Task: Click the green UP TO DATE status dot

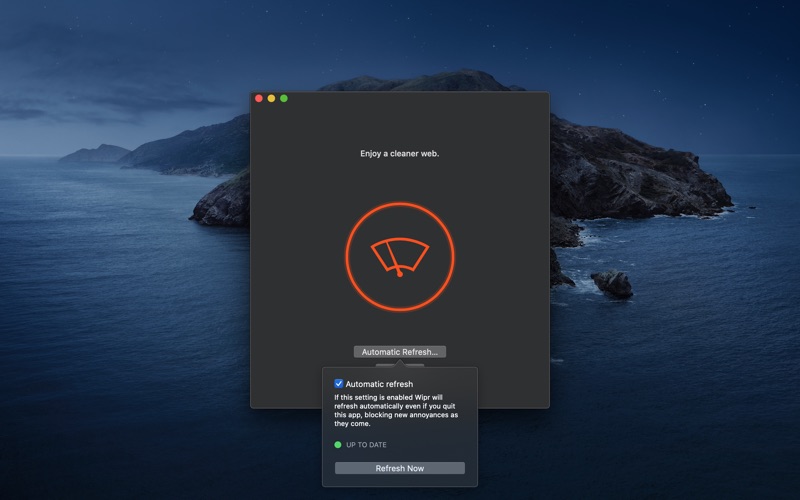Action: tap(337, 444)
